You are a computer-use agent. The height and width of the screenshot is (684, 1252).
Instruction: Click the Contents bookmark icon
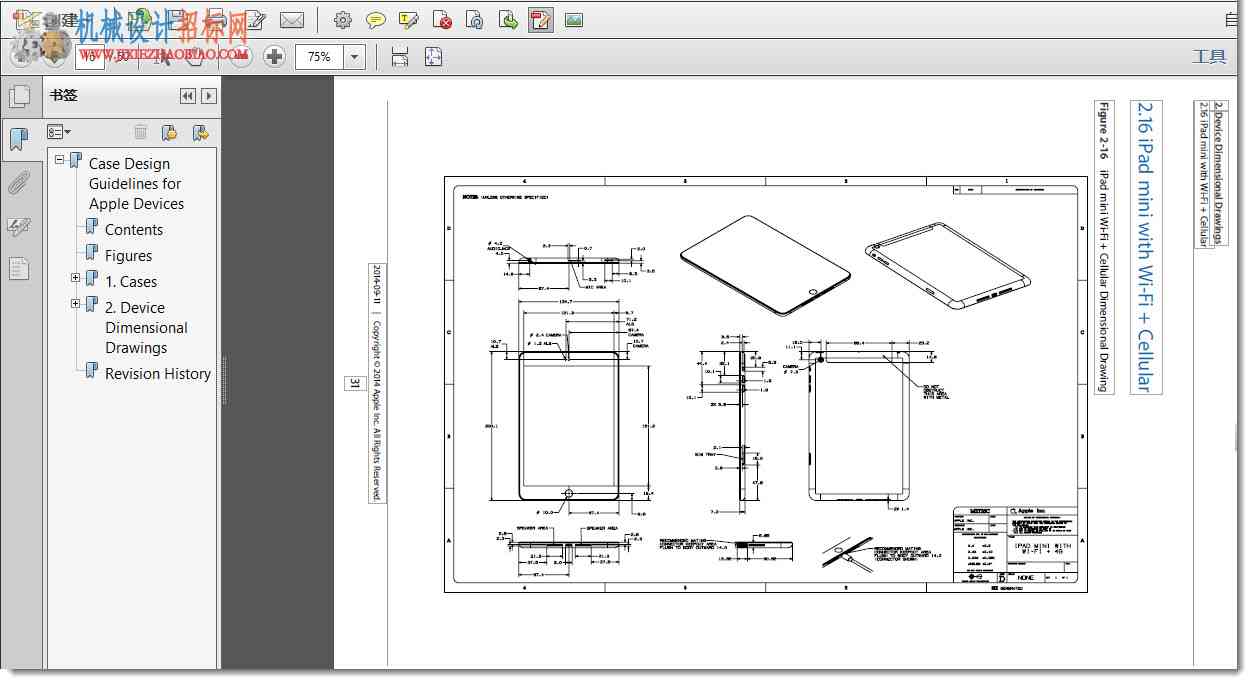92,229
